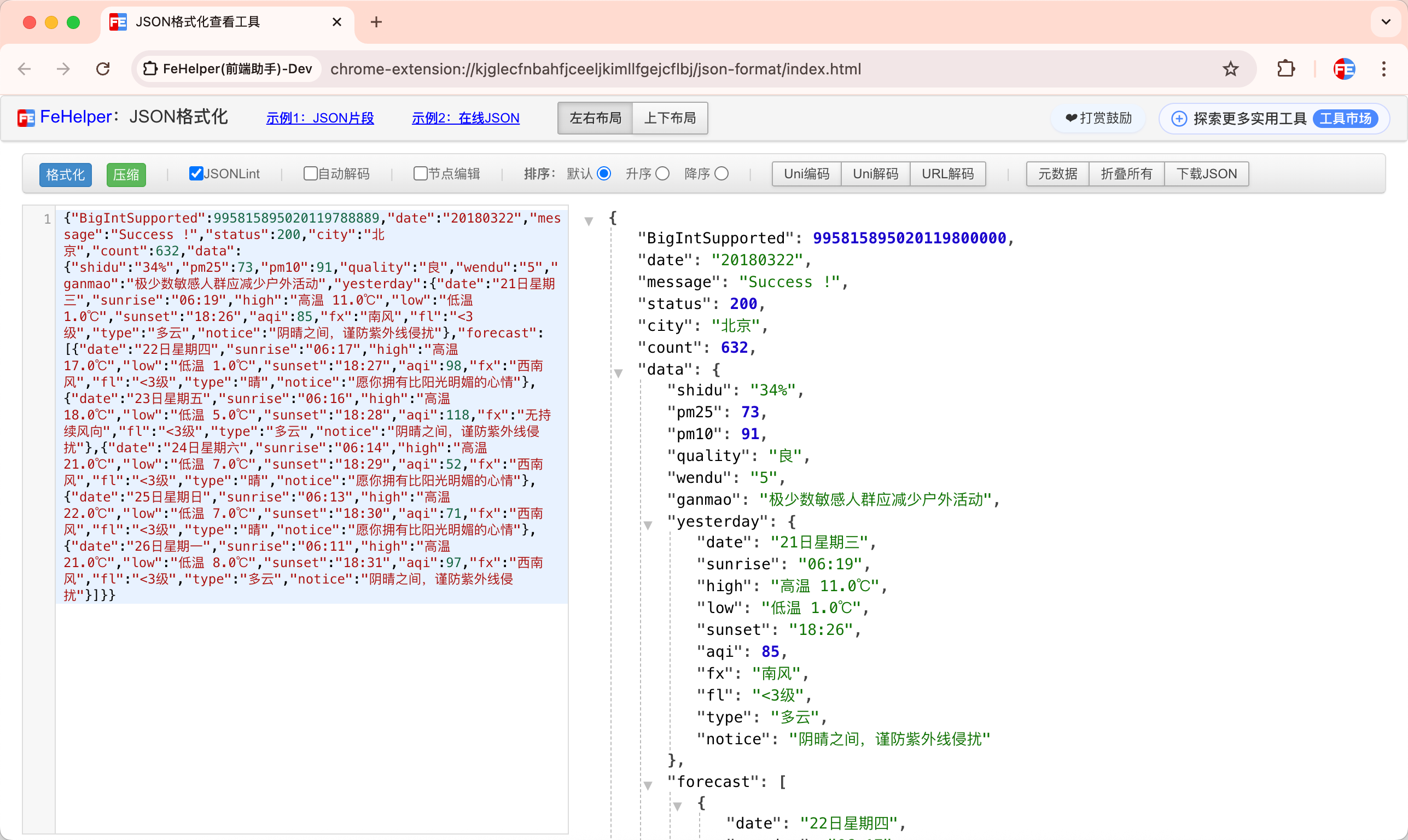Click the address bar URL
The height and width of the screenshot is (840, 1408).
tap(596, 69)
